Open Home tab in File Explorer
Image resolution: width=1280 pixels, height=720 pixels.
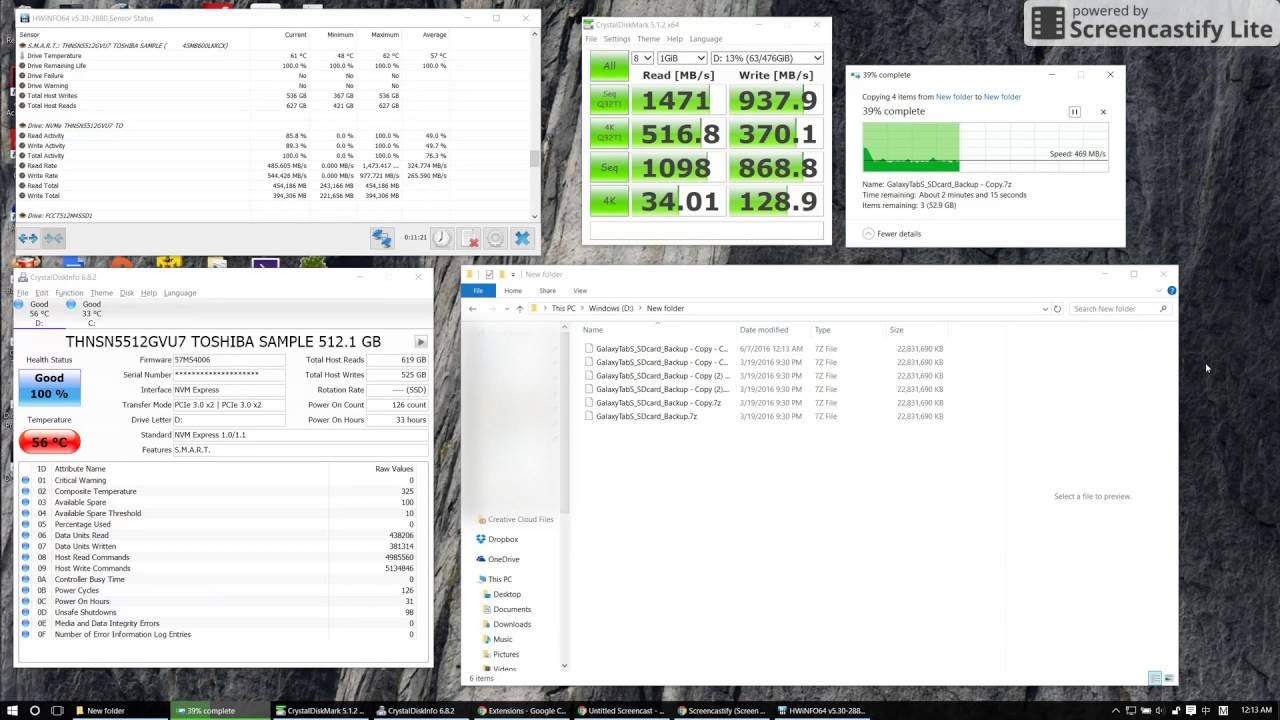(x=513, y=291)
